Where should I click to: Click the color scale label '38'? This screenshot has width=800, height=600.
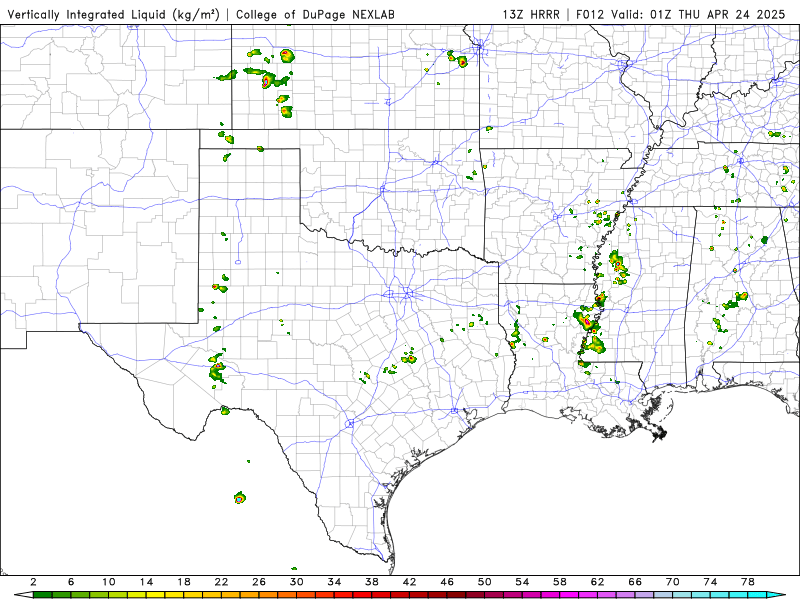pyautogui.click(x=372, y=582)
